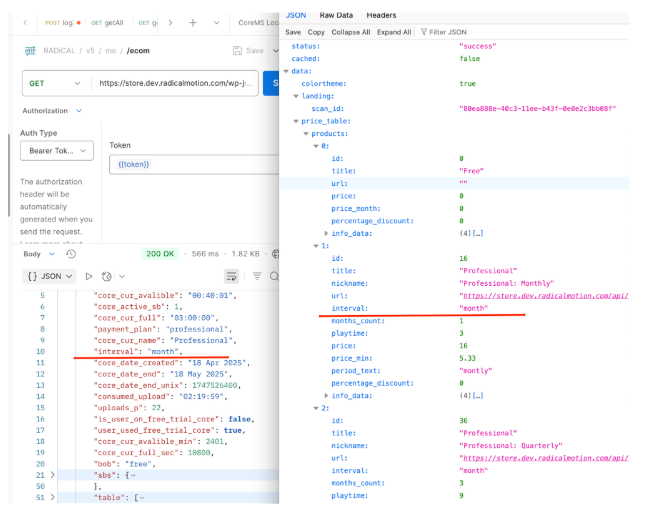Select the POST log tab

[x=63, y=23]
